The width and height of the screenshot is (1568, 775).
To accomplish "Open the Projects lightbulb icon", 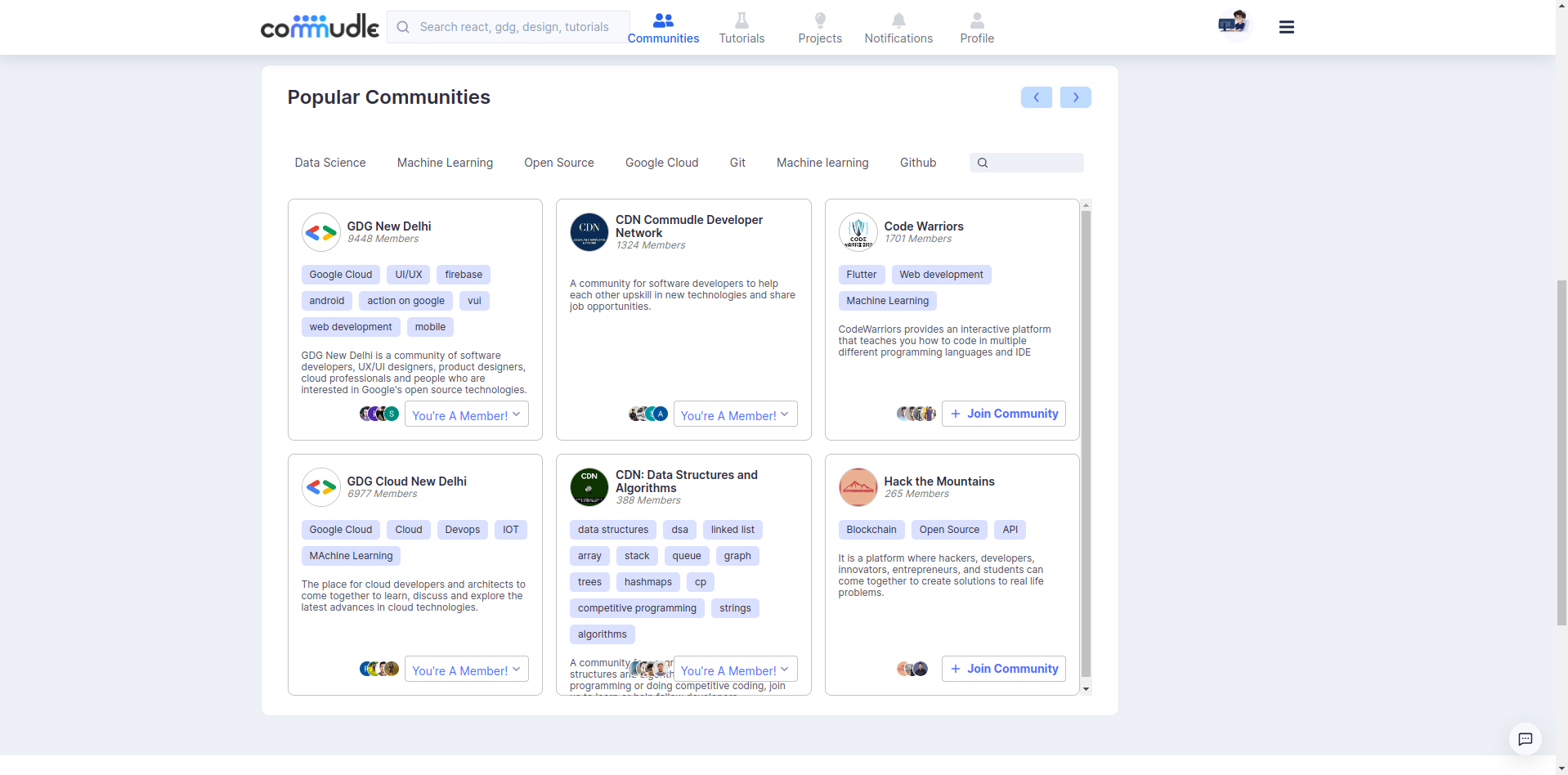I will point(820,20).
